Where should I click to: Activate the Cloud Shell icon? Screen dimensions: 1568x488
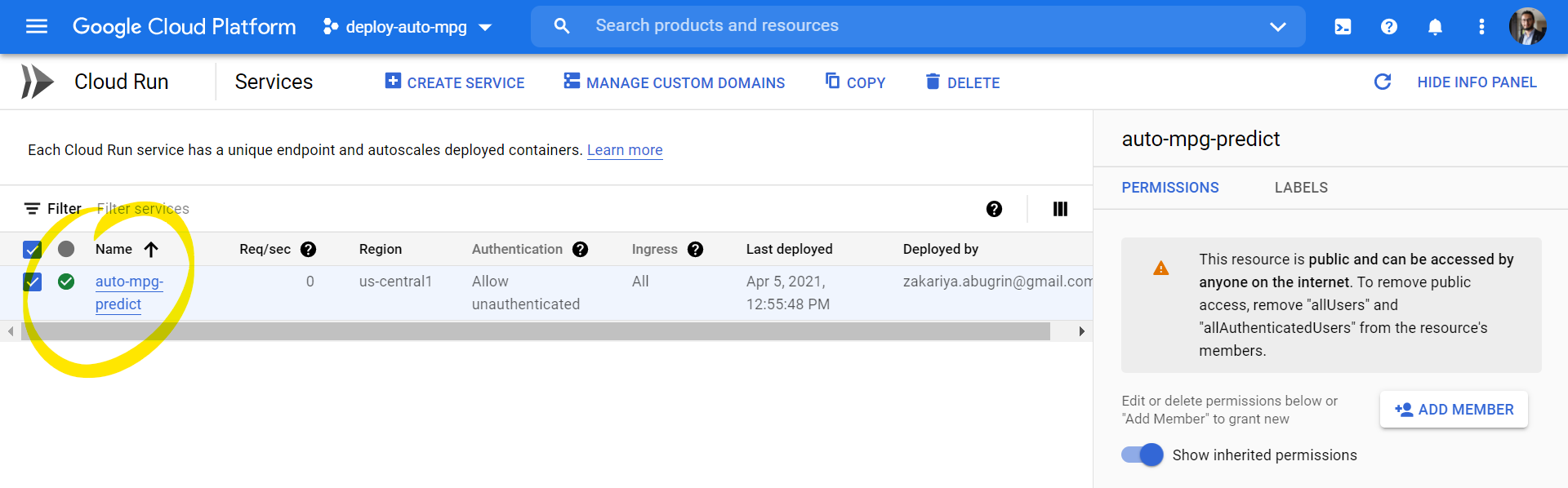[x=1343, y=27]
